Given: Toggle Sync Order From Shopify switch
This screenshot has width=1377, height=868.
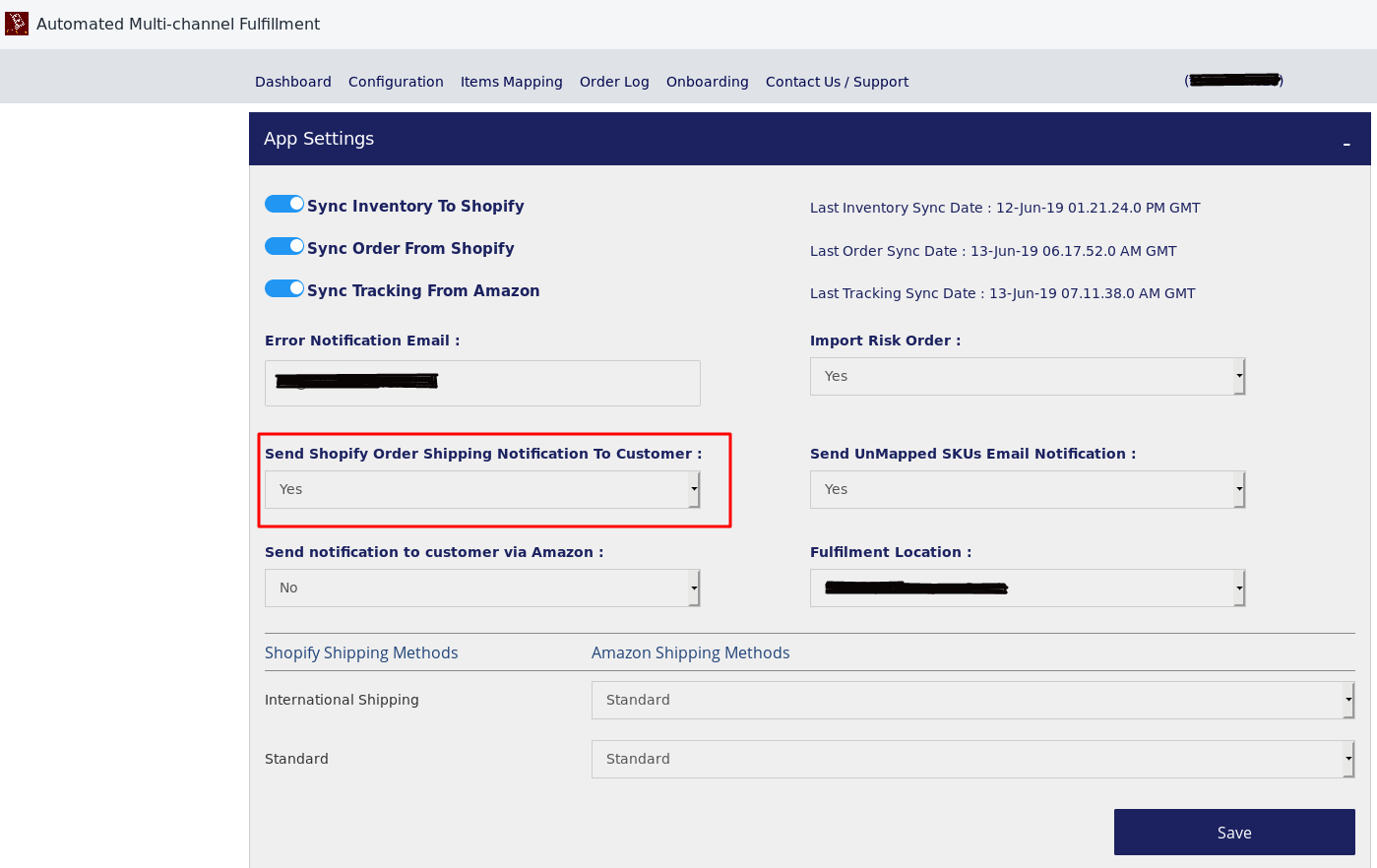Looking at the screenshot, I should click(284, 246).
